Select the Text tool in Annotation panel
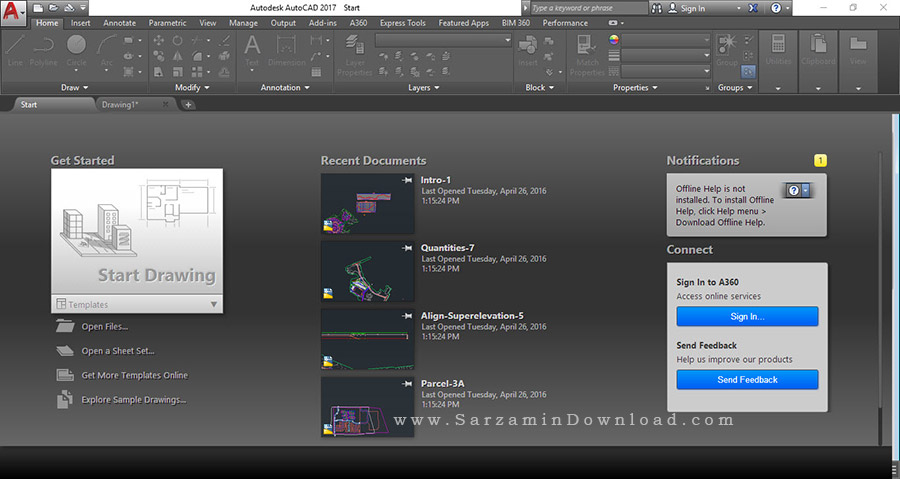This screenshot has height=479, width=900. 252,50
